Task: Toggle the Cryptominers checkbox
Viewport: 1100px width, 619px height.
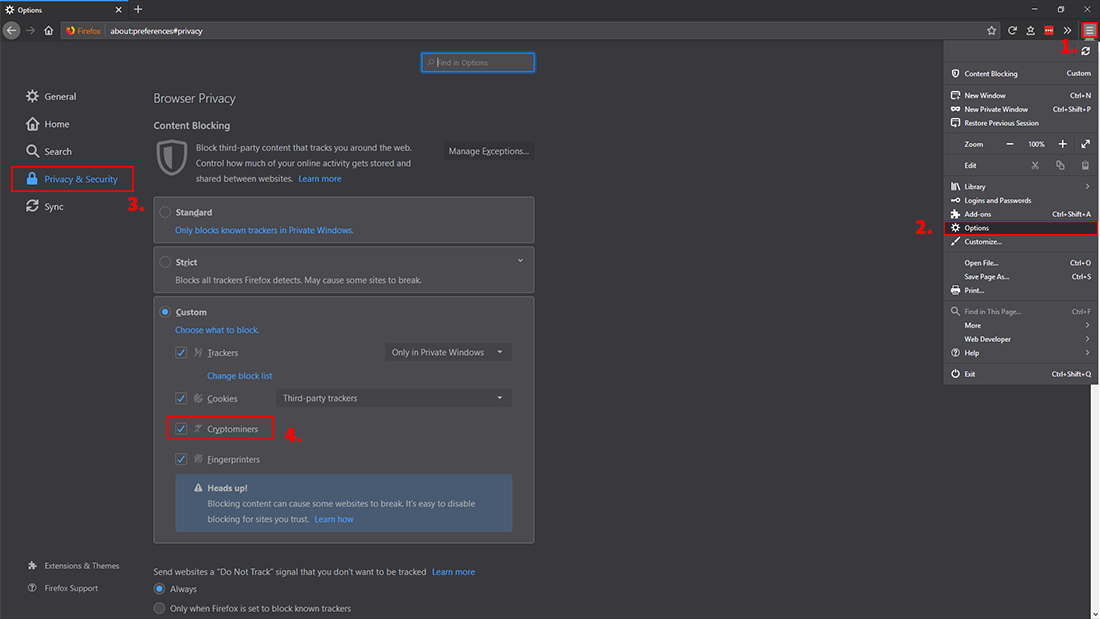Action: pos(181,429)
